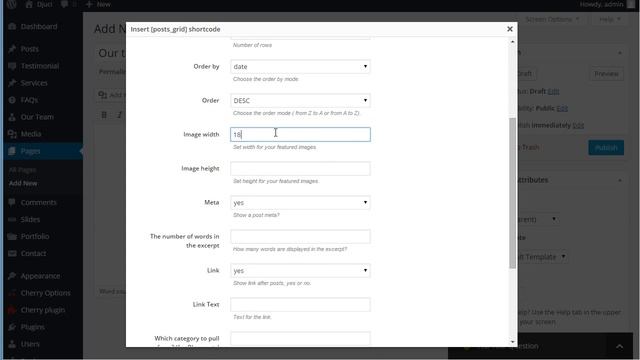
Task: Open Media in the sidebar
Action: point(31,134)
